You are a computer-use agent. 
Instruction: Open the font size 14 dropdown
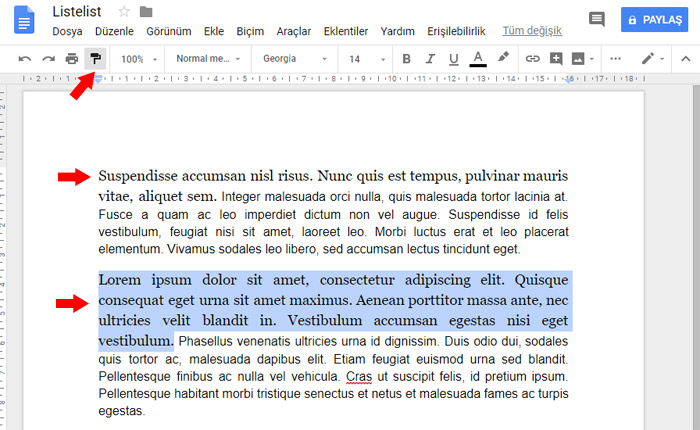tap(363, 59)
